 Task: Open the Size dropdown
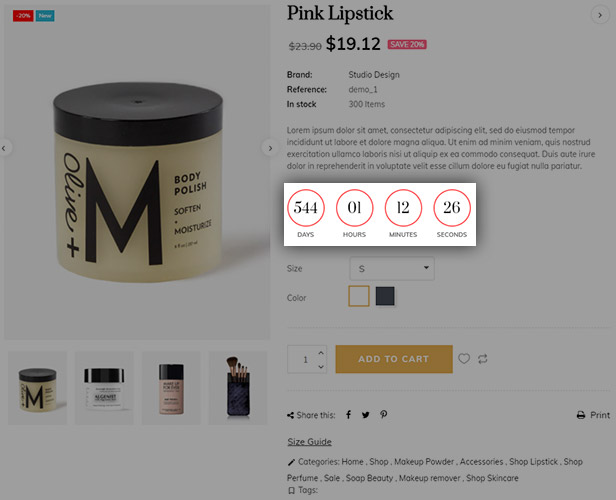392,269
